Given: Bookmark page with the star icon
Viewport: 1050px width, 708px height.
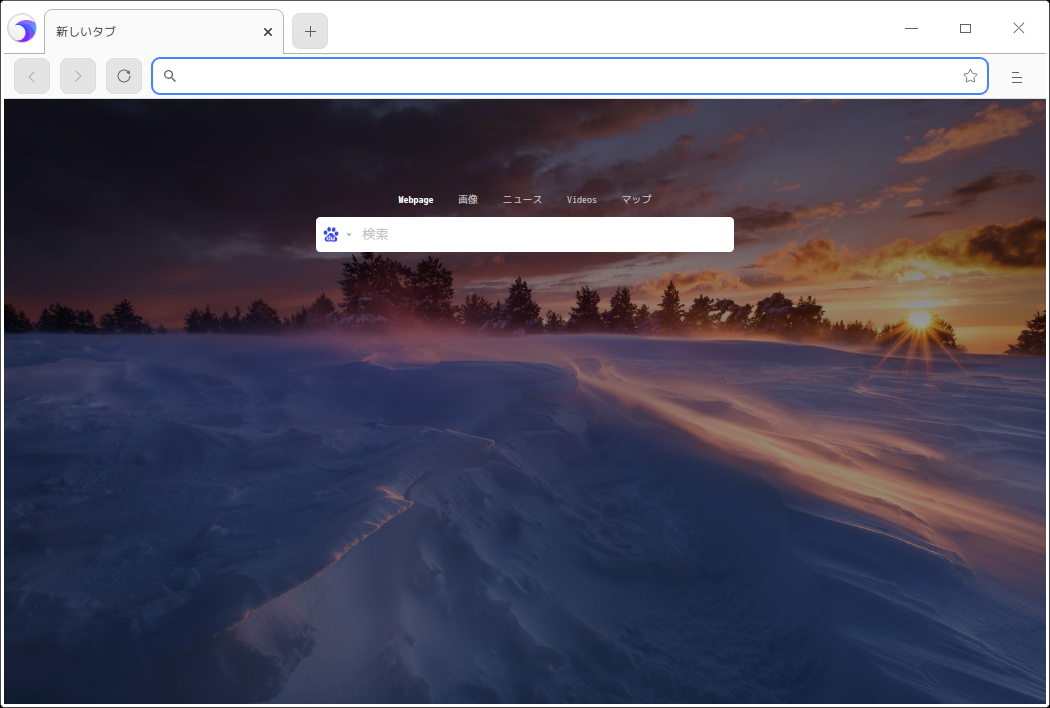Looking at the screenshot, I should click(x=970, y=76).
